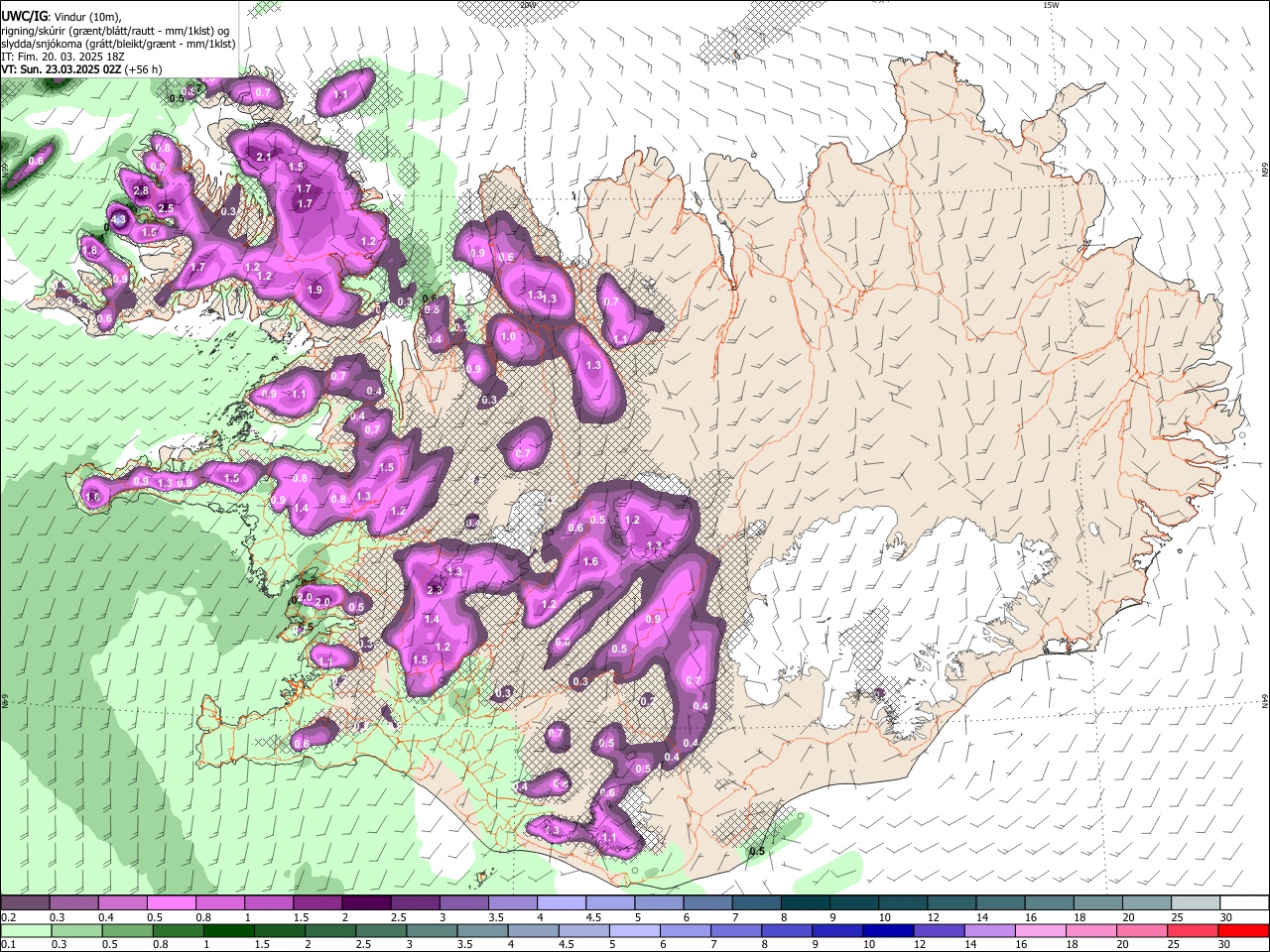
Task: Click the "UWC/IG" title text
Action: [x=25, y=16]
